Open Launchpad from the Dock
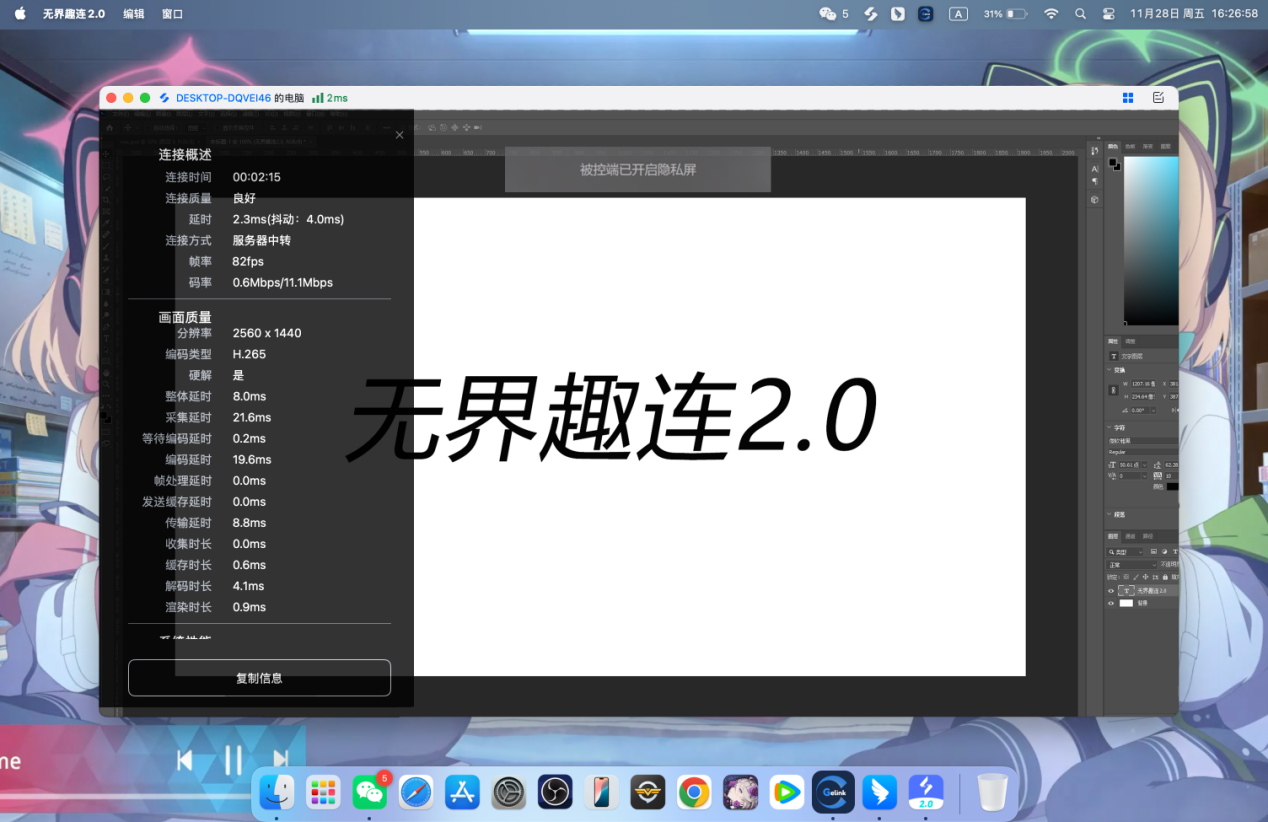The width and height of the screenshot is (1268, 822). pos(323,793)
